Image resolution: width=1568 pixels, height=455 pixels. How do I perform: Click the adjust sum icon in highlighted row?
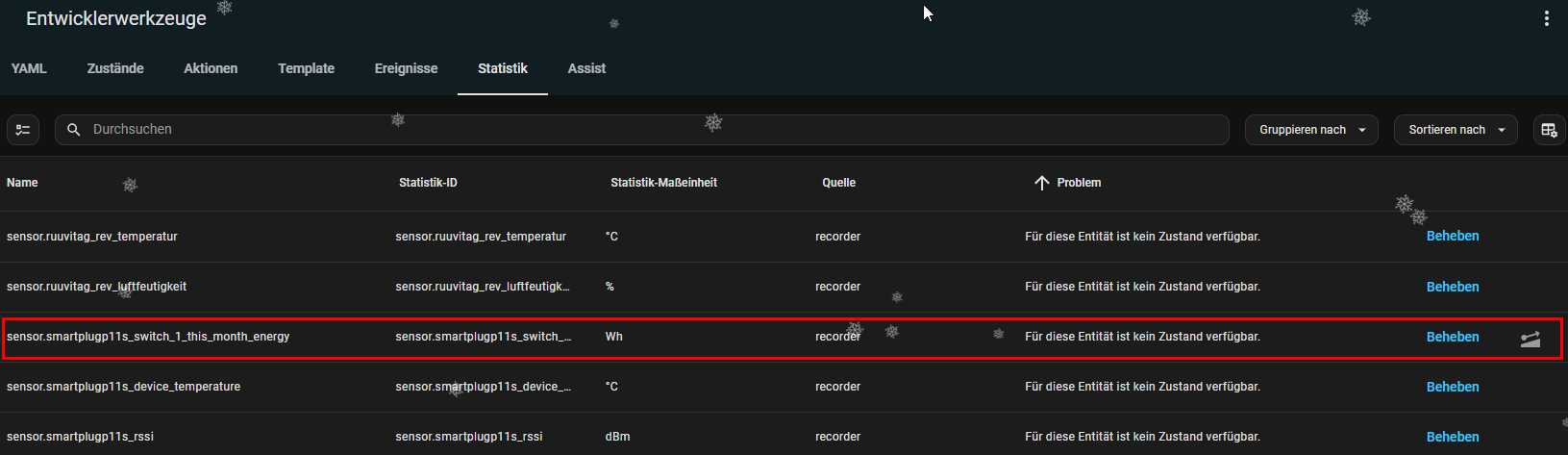tap(1530, 339)
